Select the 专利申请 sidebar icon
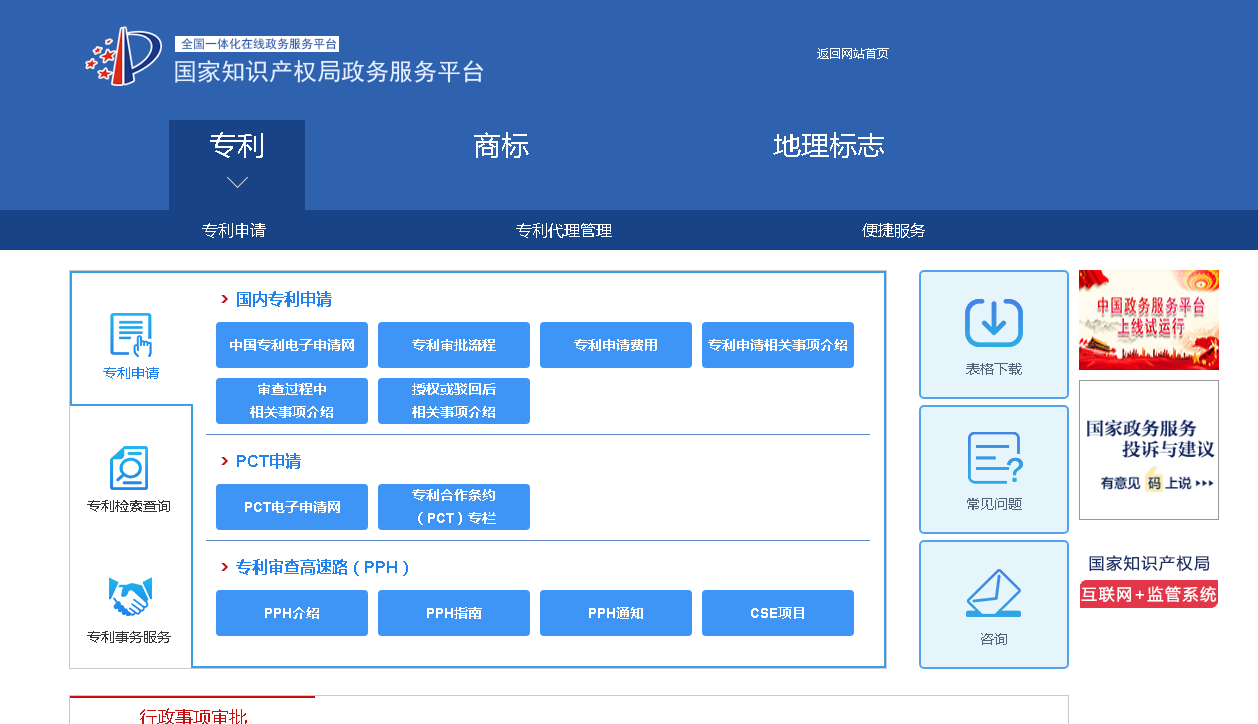The width and height of the screenshot is (1258, 724). pyautogui.click(x=131, y=333)
